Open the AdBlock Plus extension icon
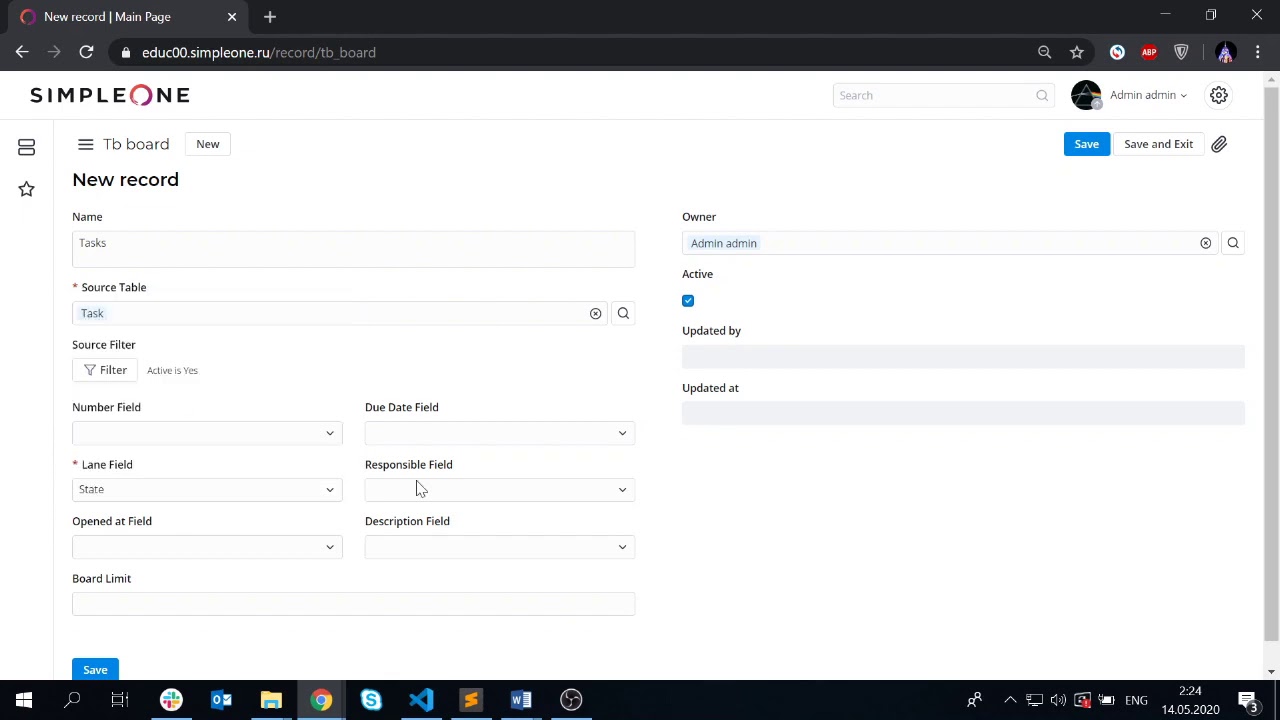1280x720 pixels. 1149,52
